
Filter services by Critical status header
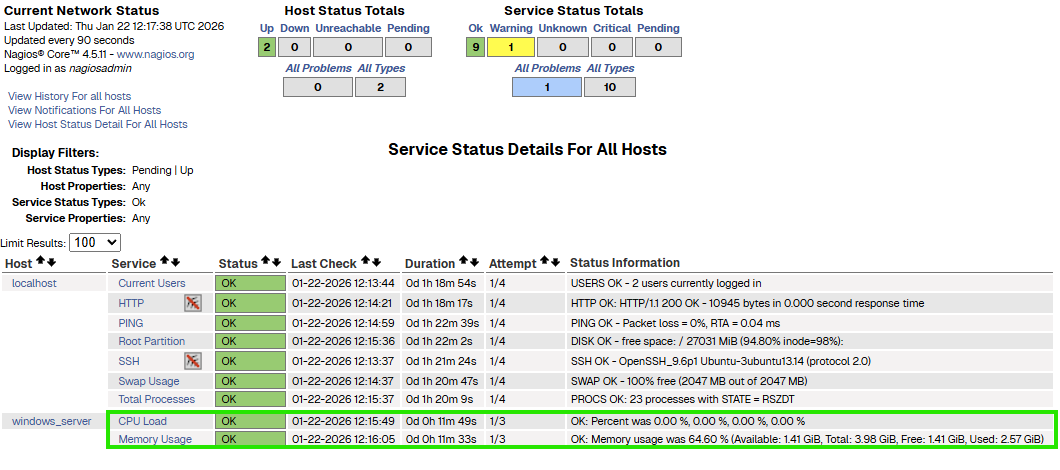pos(611,28)
